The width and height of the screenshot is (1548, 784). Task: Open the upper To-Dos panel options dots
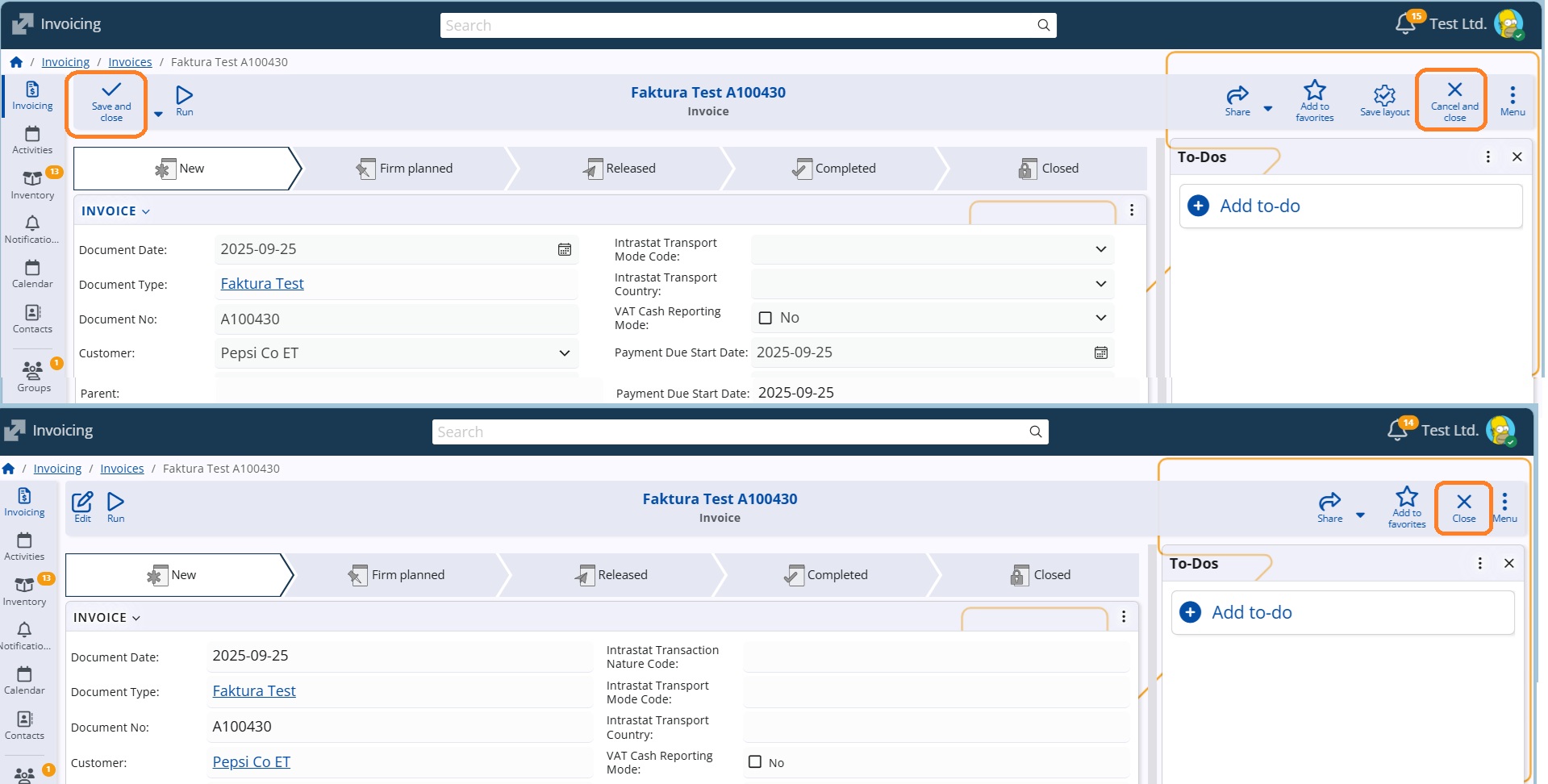[1487, 156]
